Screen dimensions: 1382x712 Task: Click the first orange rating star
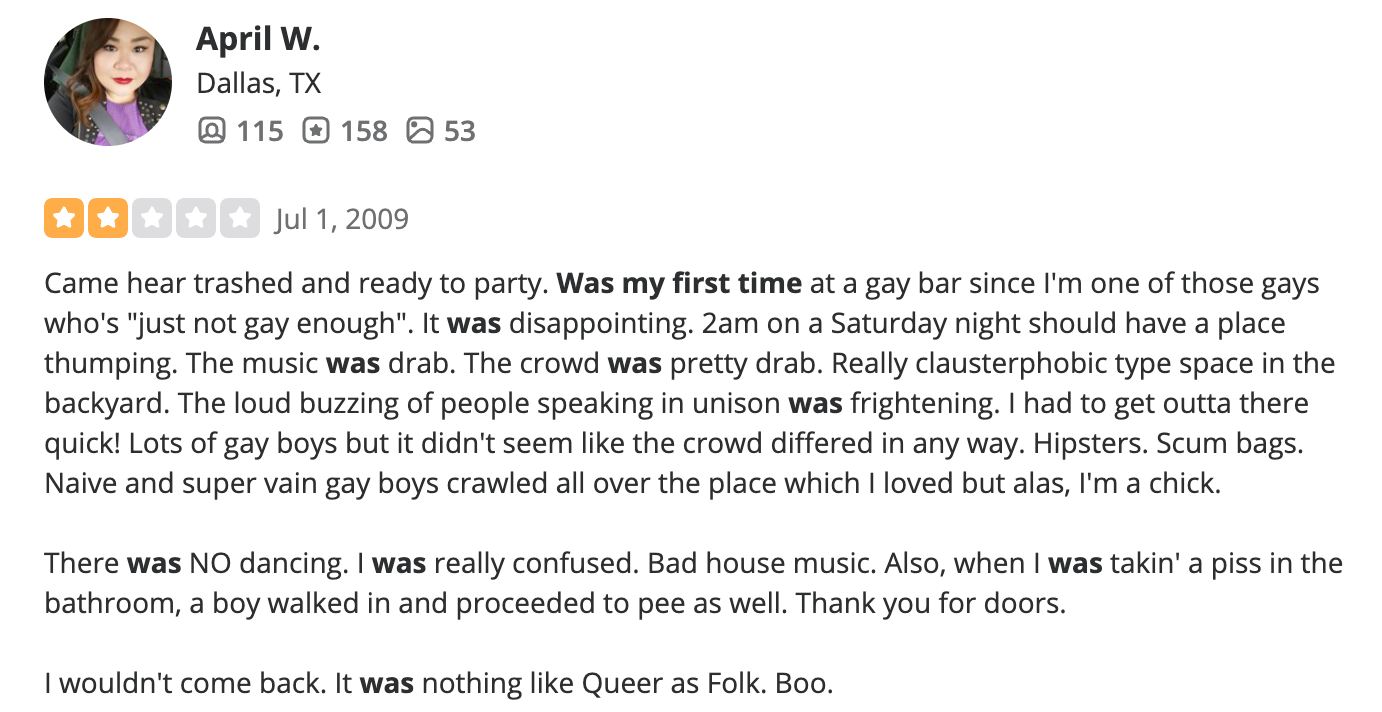pos(64,218)
